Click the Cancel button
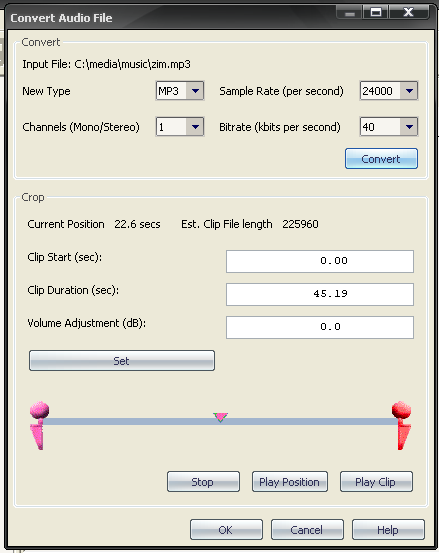 (307, 530)
